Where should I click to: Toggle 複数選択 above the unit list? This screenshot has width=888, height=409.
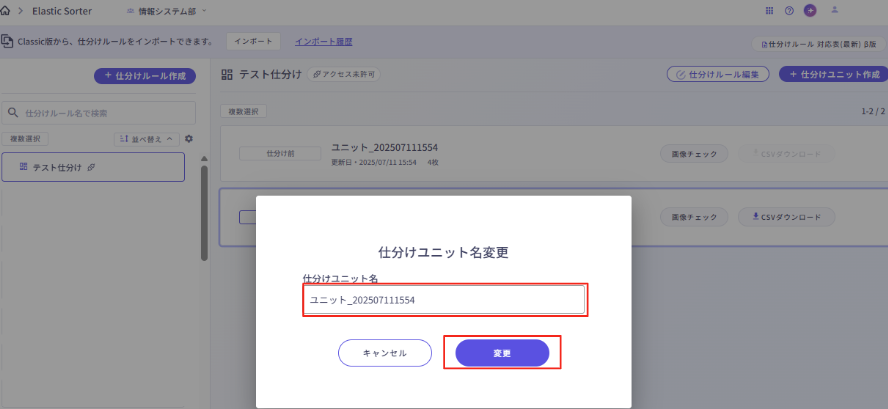coord(243,112)
